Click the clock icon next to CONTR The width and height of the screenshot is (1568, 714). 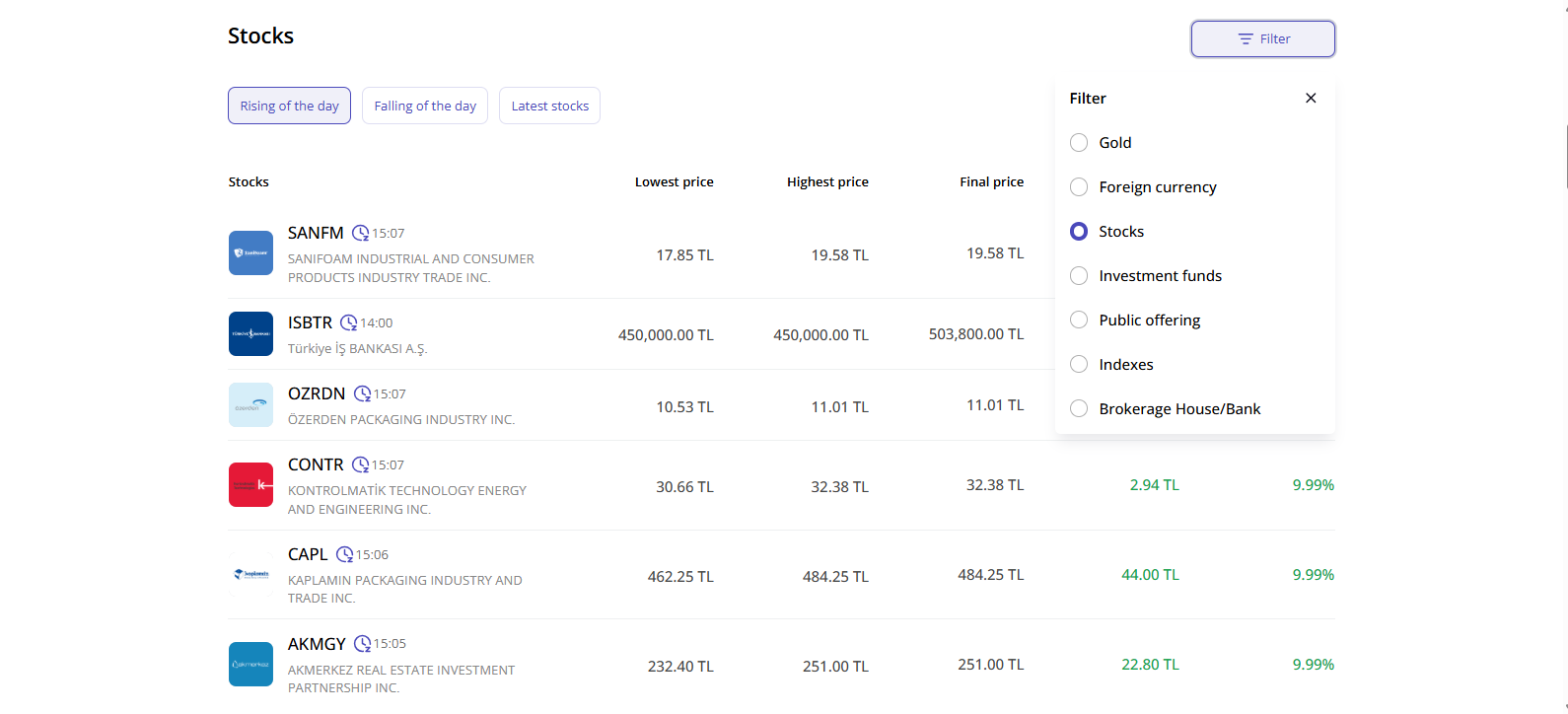[361, 465]
